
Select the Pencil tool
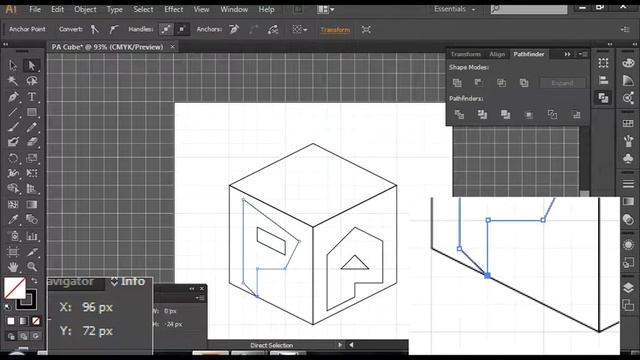31,127
